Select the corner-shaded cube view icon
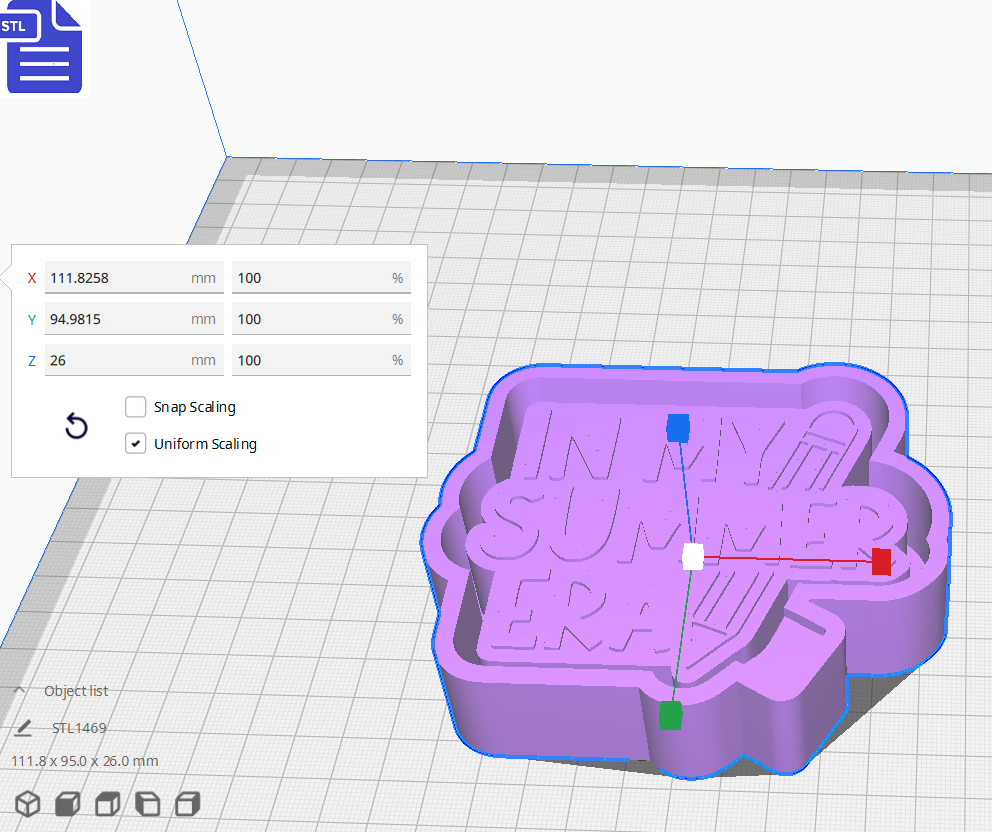 [146, 804]
